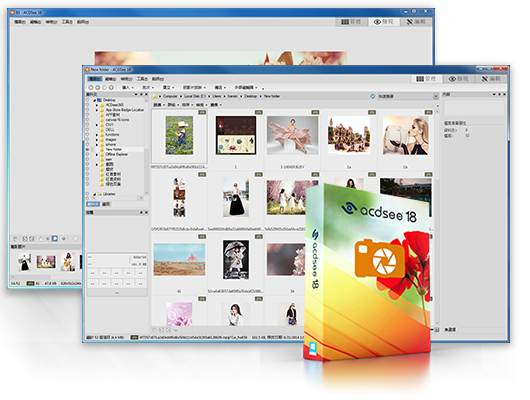This screenshot has height=400, width=530.
Task: Toggle easy-select circle beside Desktop
Action: point(88,100)
